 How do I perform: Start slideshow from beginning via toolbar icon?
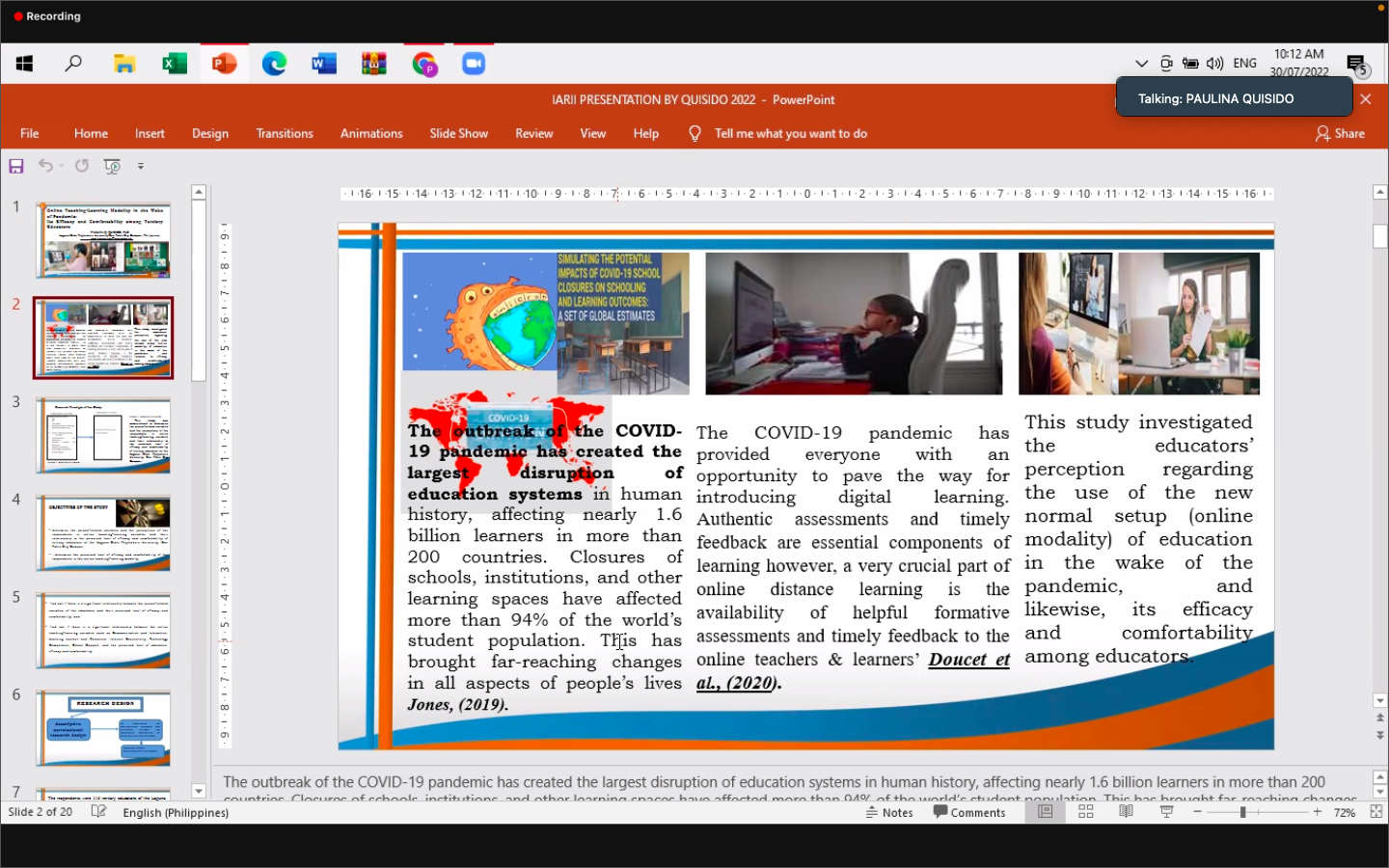(x=113, y=166)
